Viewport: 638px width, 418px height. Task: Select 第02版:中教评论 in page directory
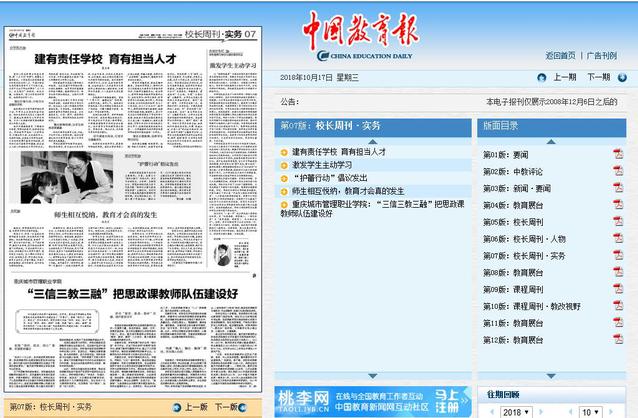pyautogui.click(x=513, y=171)
